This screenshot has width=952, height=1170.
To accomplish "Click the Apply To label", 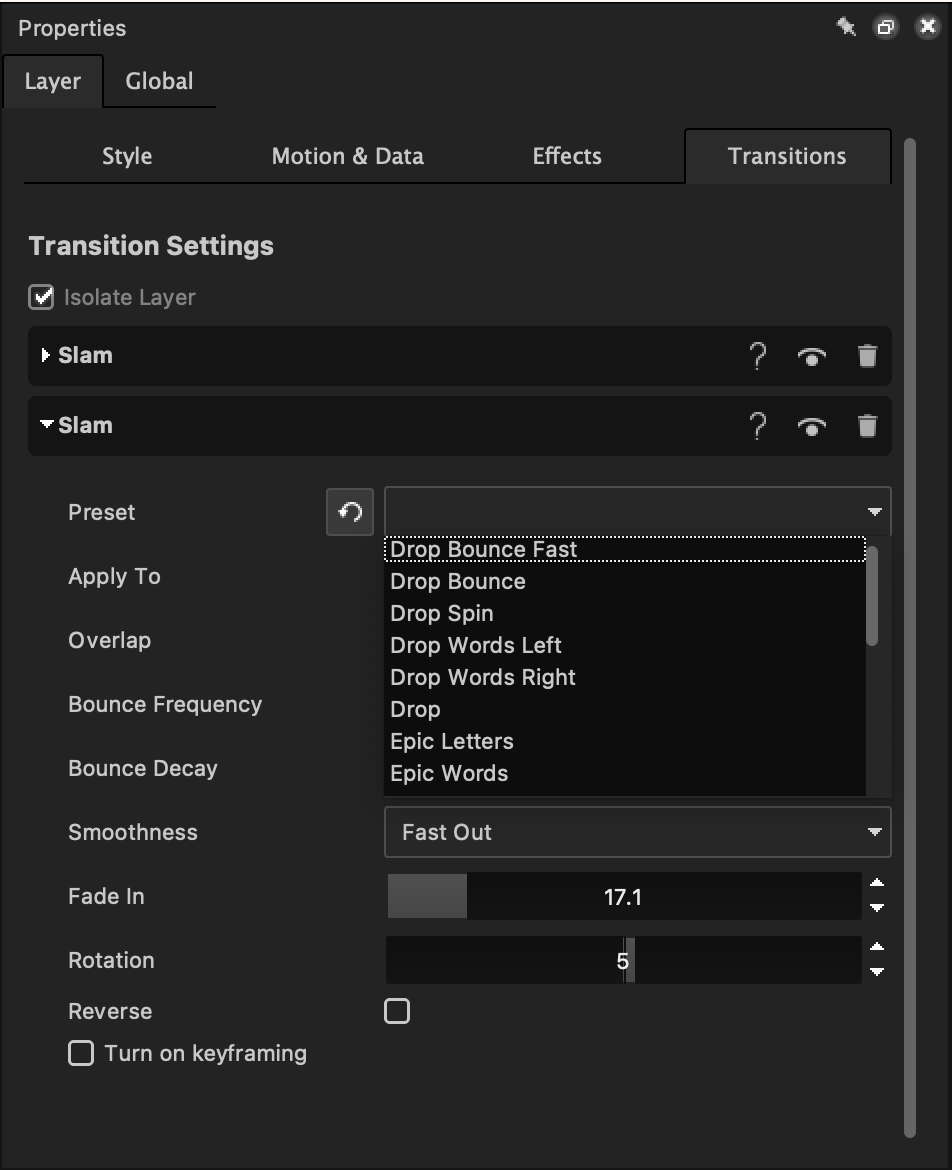I will pos(114,576).
